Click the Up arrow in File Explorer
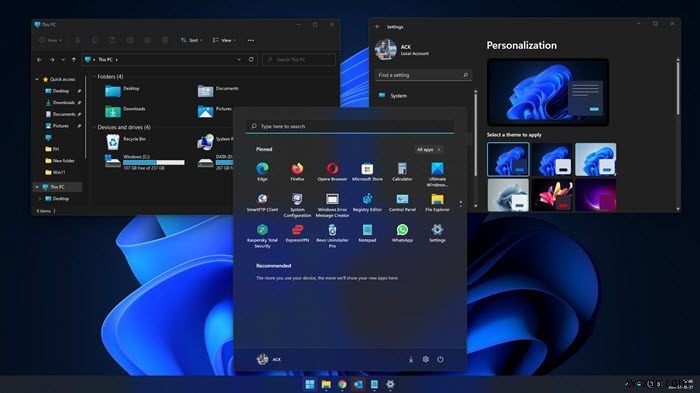 [x=74, y=59]
